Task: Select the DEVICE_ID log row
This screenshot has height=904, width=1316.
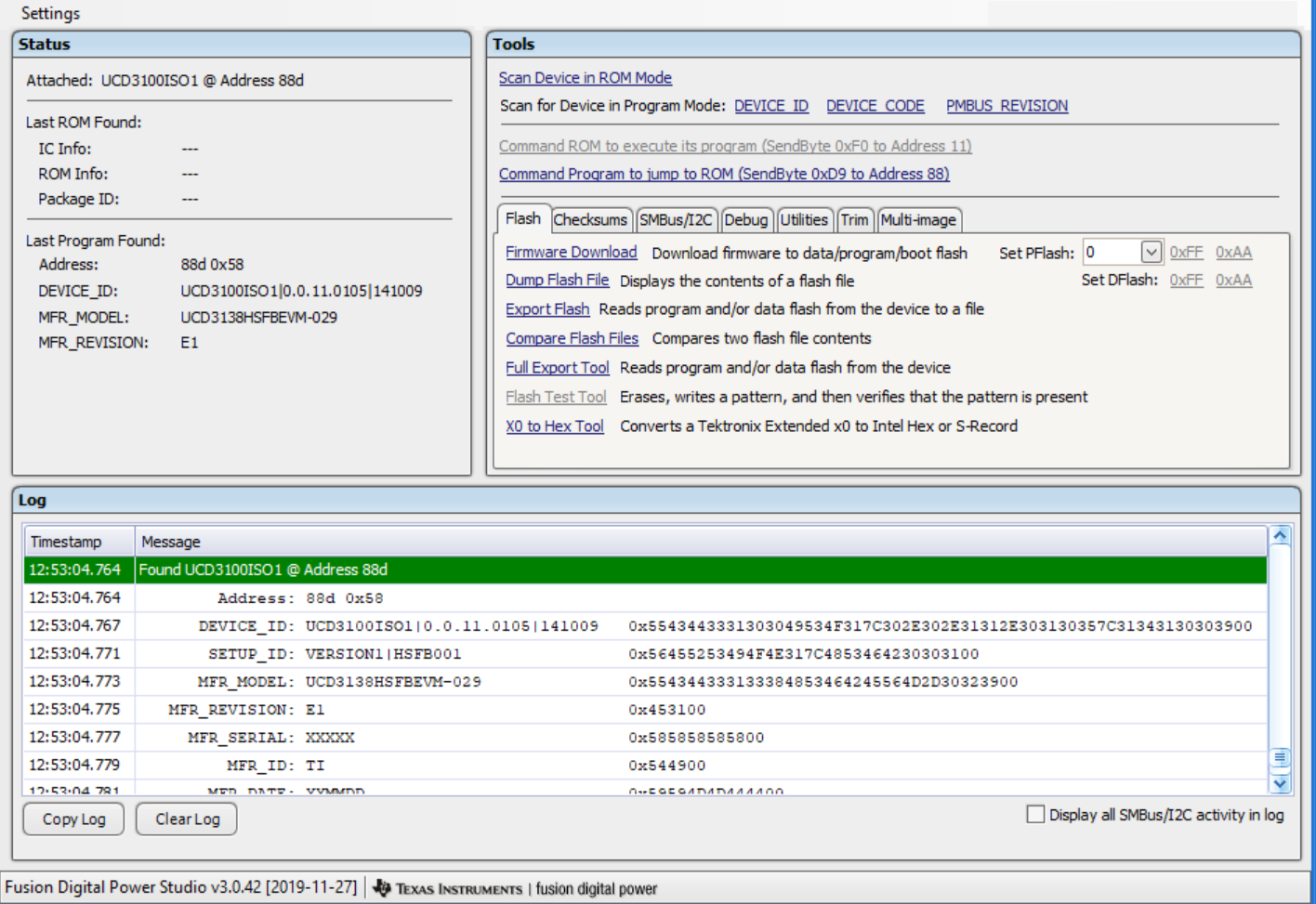Action: tap(645, 626)
